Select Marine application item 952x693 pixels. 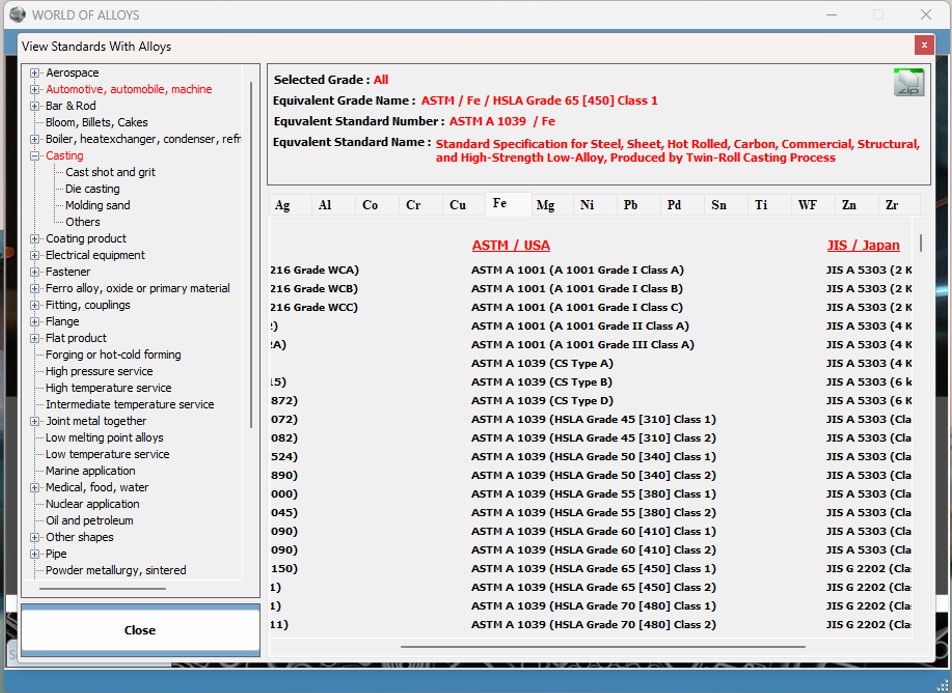pos(90,471)
